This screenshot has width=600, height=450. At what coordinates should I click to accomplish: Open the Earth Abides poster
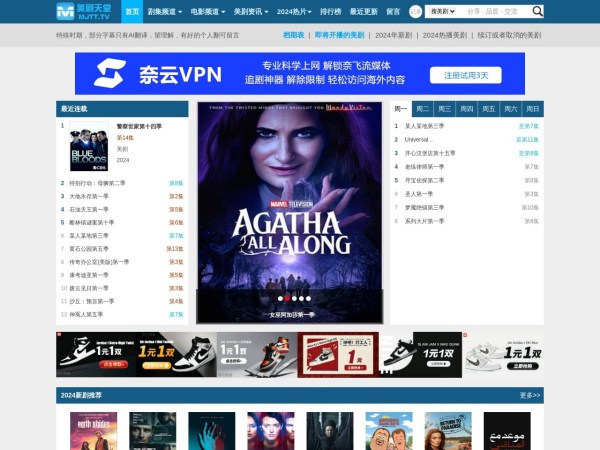tap(93, 431)
